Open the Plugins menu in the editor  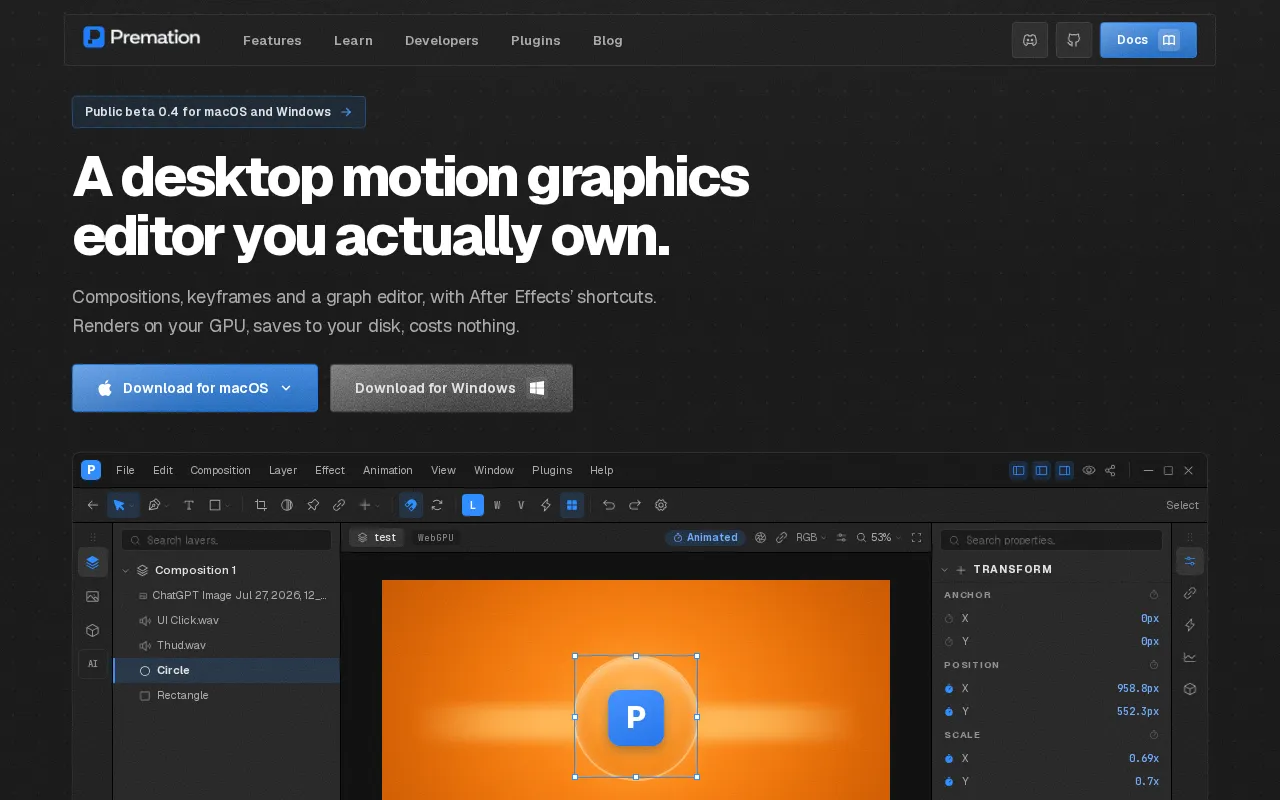coord(552,470)
